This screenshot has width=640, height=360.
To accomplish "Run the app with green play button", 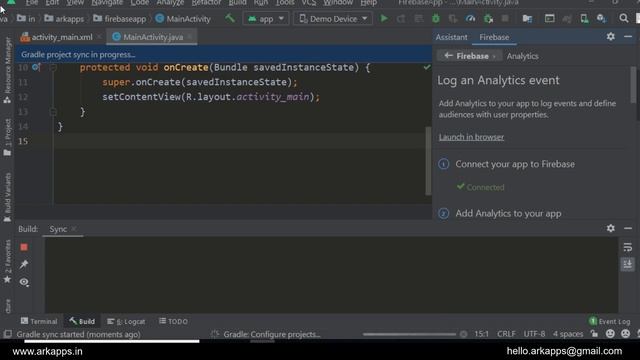I will click(384, 18).
